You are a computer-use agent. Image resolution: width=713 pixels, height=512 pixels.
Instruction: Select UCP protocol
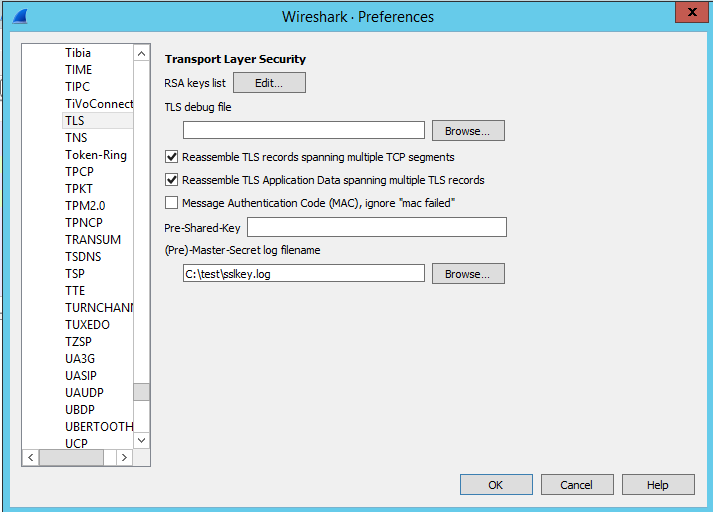76,443
